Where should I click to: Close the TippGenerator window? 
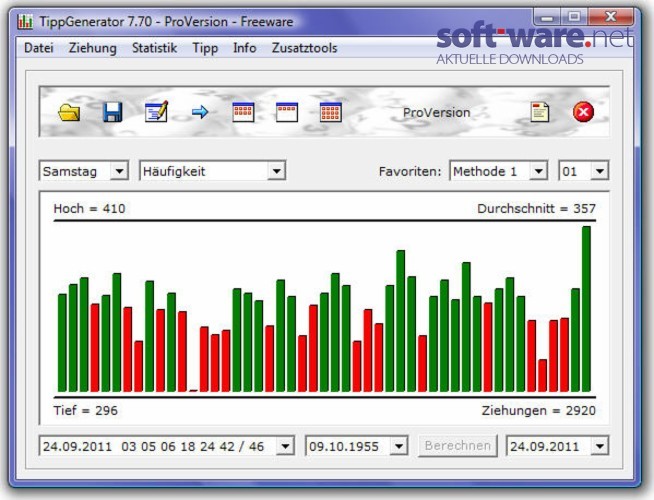click(x=611, y=18)
